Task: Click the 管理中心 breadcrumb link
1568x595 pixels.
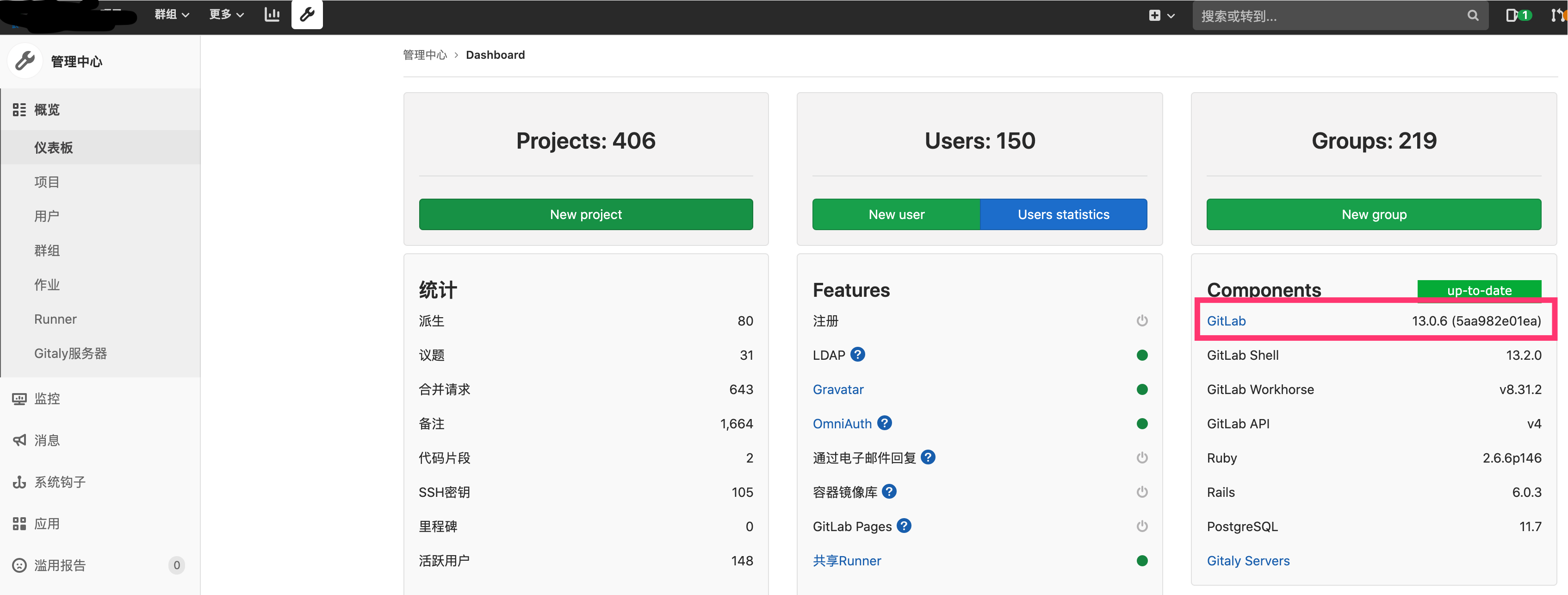Action: pyautogui.click(x=425, y=55)
